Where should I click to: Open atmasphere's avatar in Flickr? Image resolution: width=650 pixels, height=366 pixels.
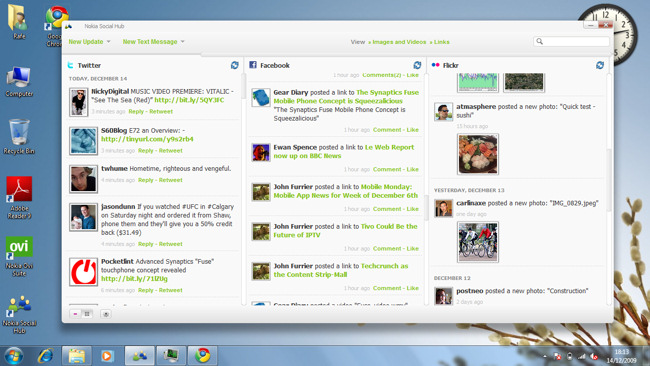pyautogui.click(x=443, y=112)
